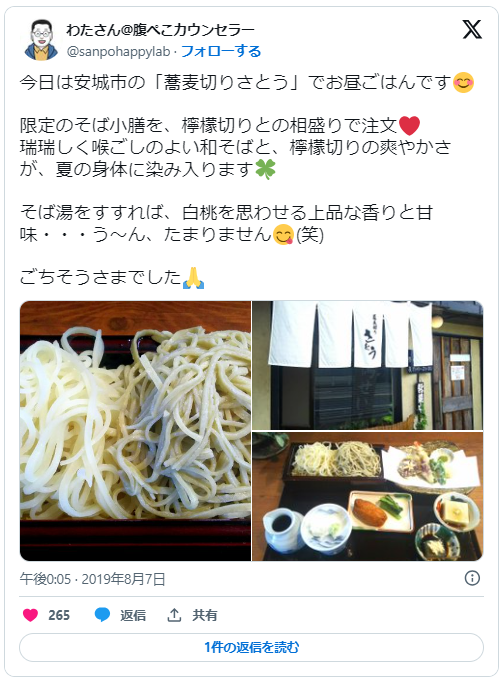Click the 返信 reply label
Viewport: 502px width, 679px height.
click(133, 615)
